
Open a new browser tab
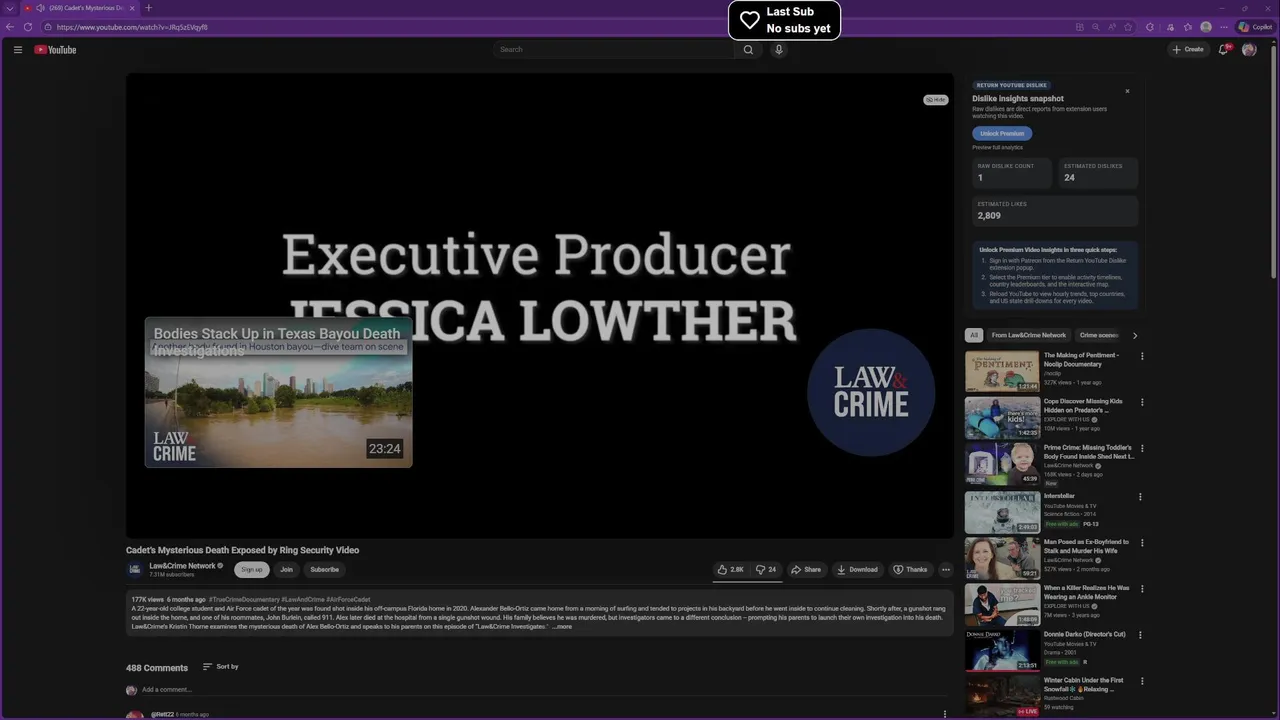(x=149, y=8)
